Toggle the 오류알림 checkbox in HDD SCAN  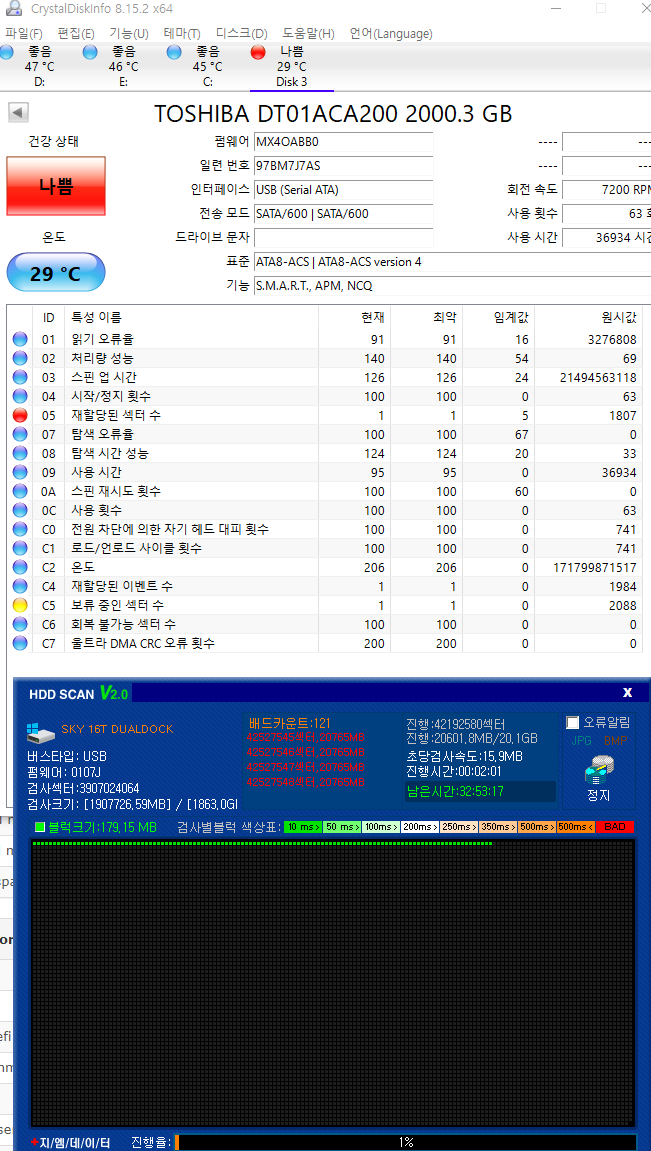coord(572,723)
